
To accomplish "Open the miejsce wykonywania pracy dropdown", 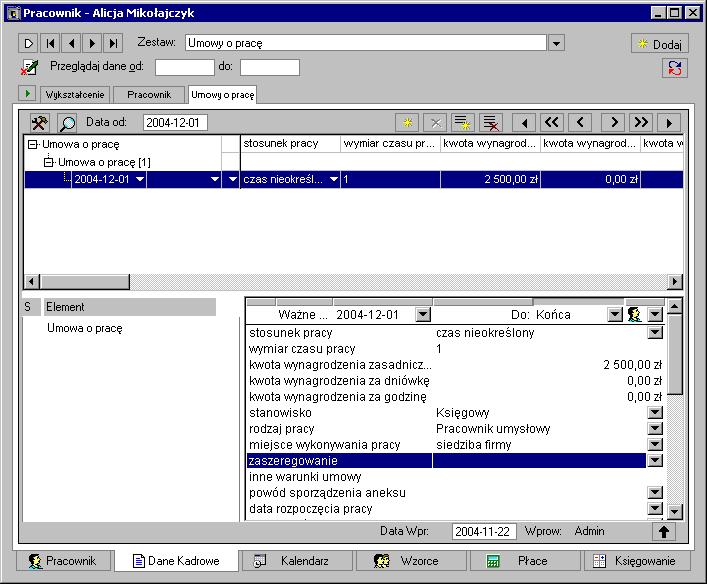I will click(x=655, y=445).
